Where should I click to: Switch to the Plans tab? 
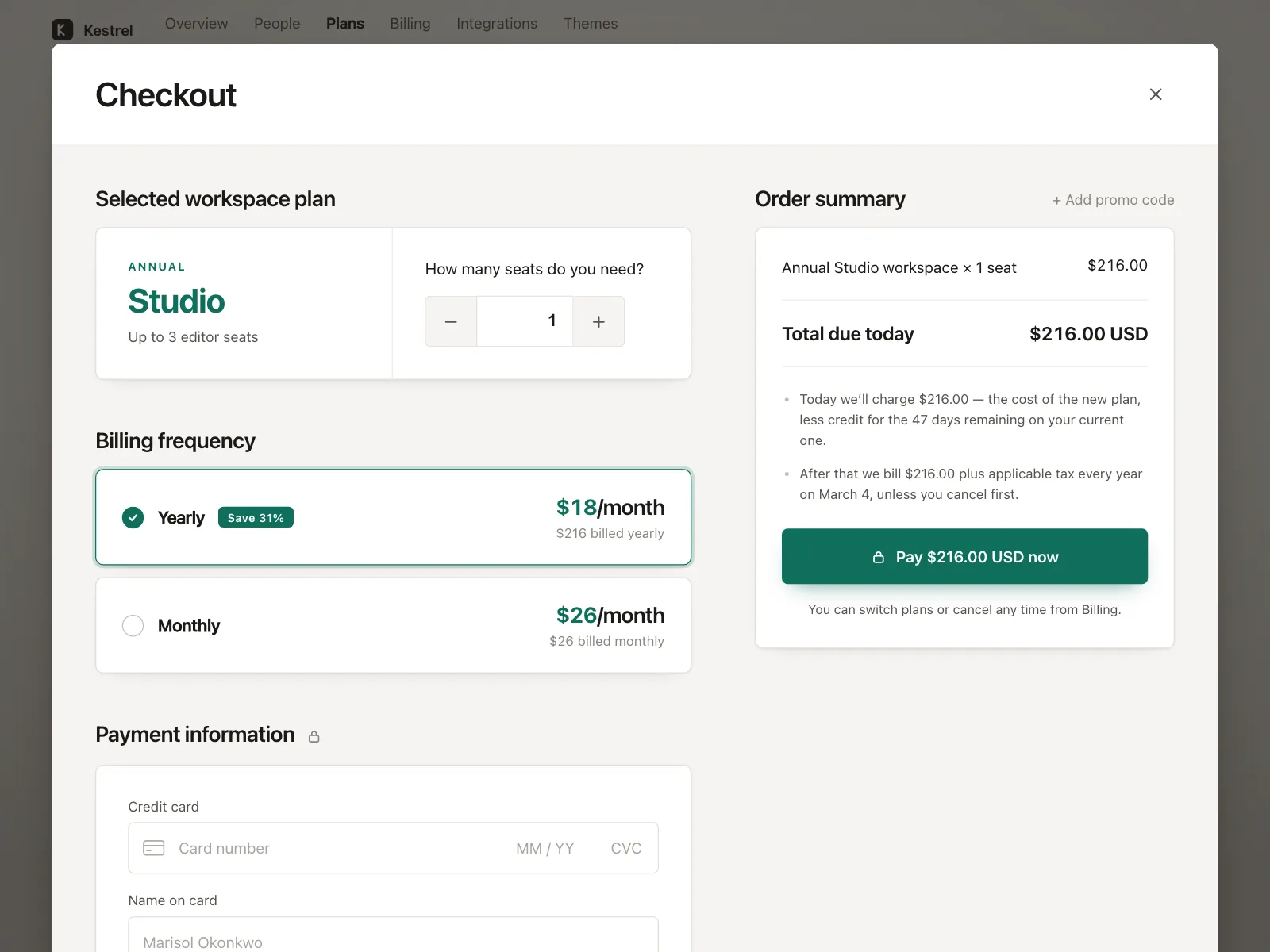[345, 24]
